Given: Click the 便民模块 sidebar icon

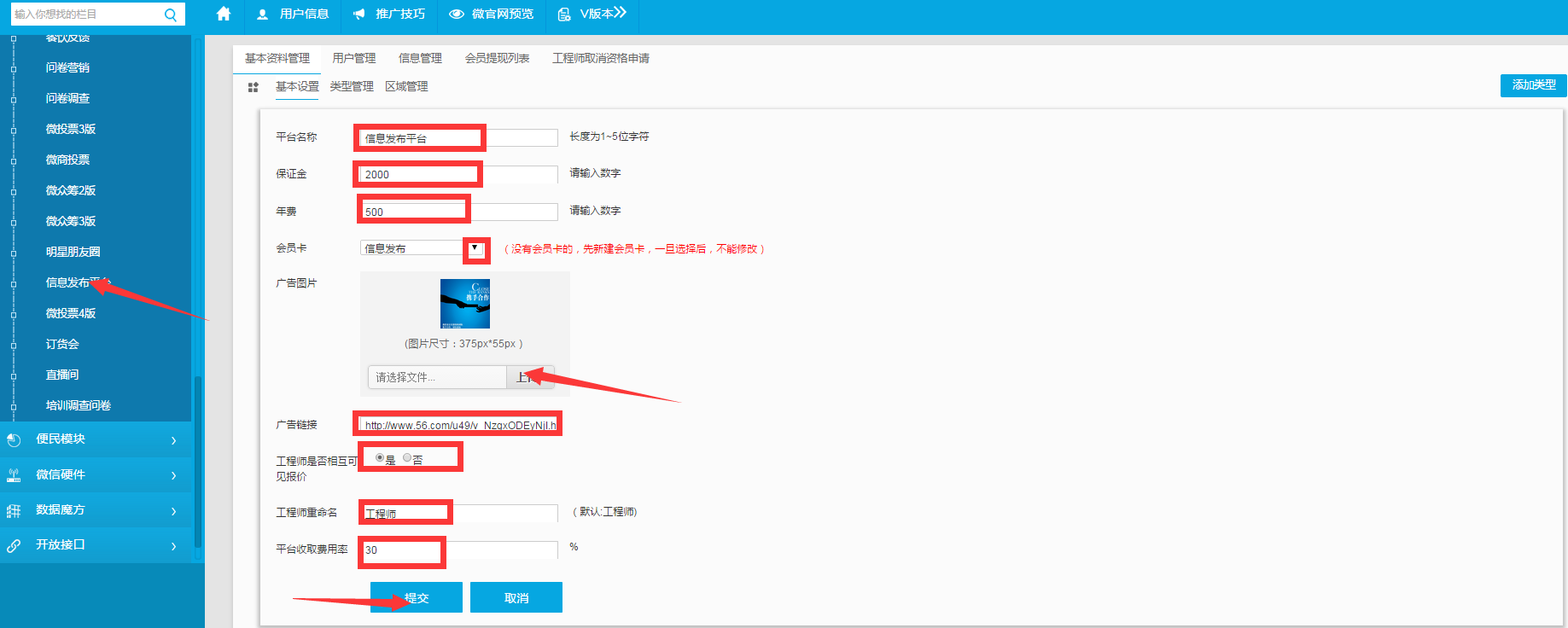Looking at the screenshot, I should point(14,440).
